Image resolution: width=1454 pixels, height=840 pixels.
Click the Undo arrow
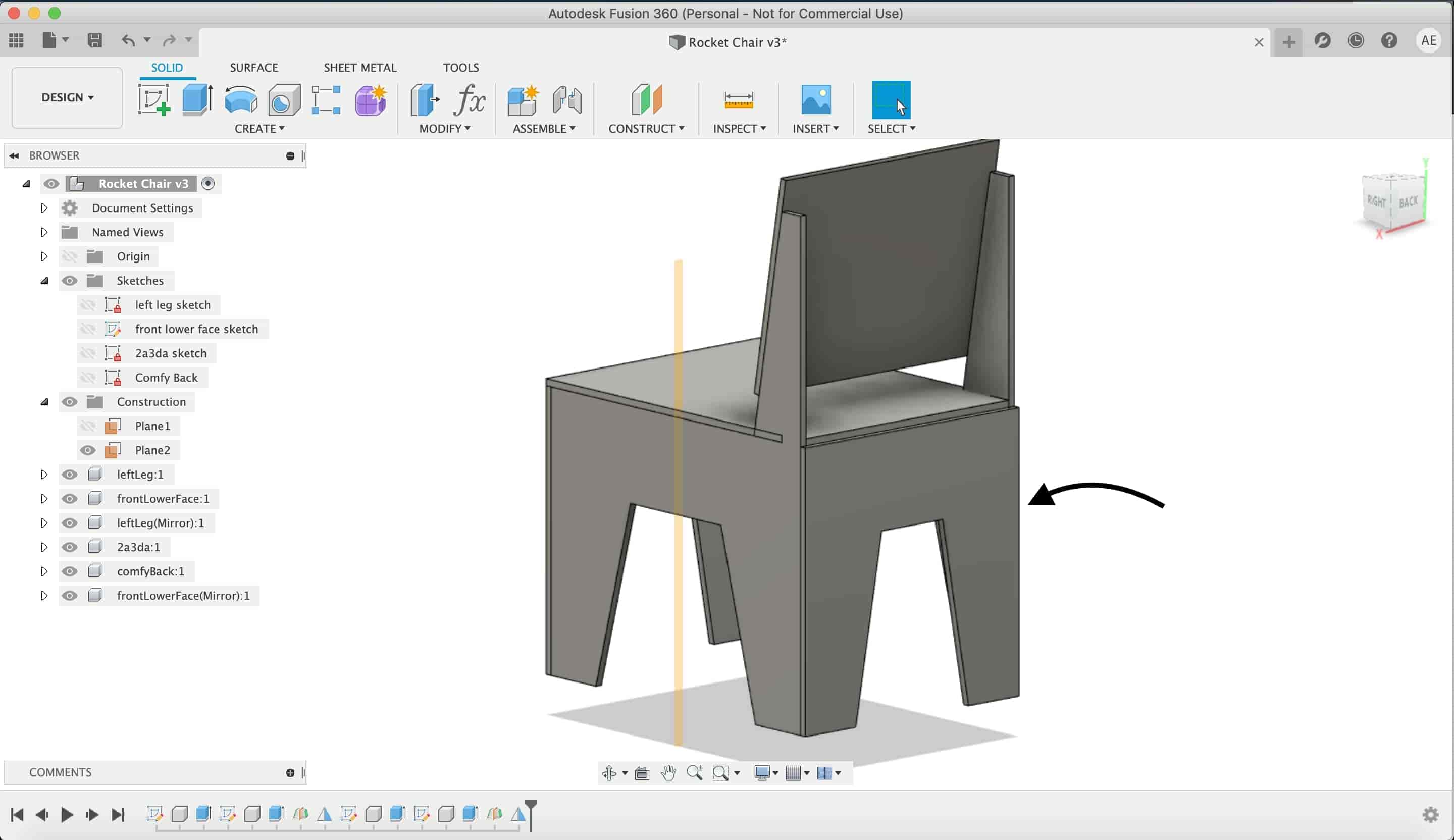pos(128,40)
